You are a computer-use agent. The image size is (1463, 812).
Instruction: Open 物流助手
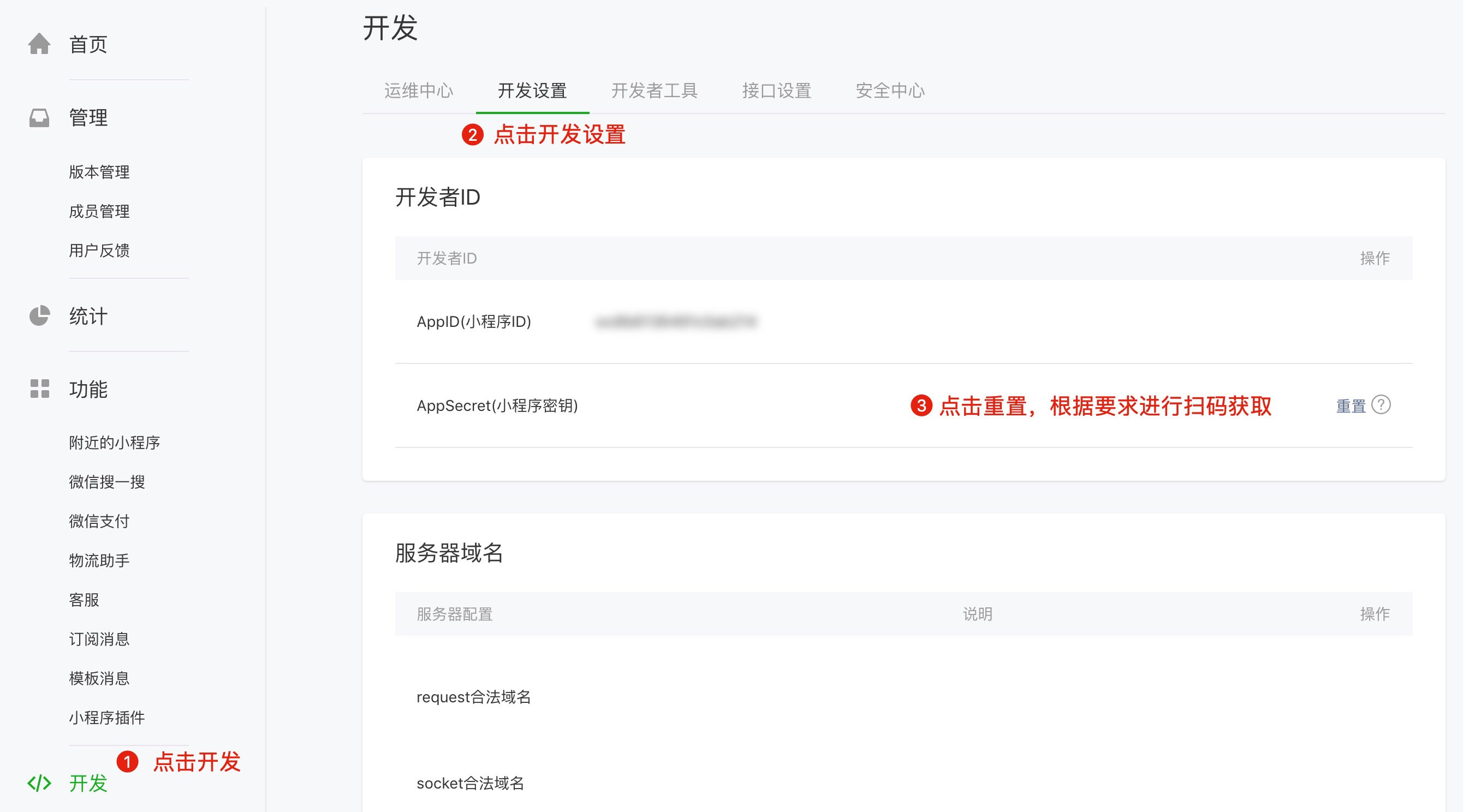click(x=99, y=560)
